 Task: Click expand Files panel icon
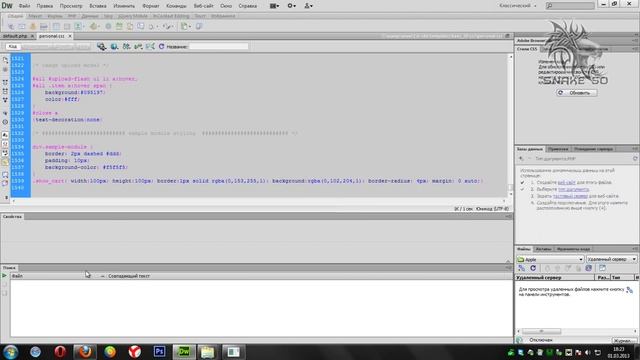[602, 268]
